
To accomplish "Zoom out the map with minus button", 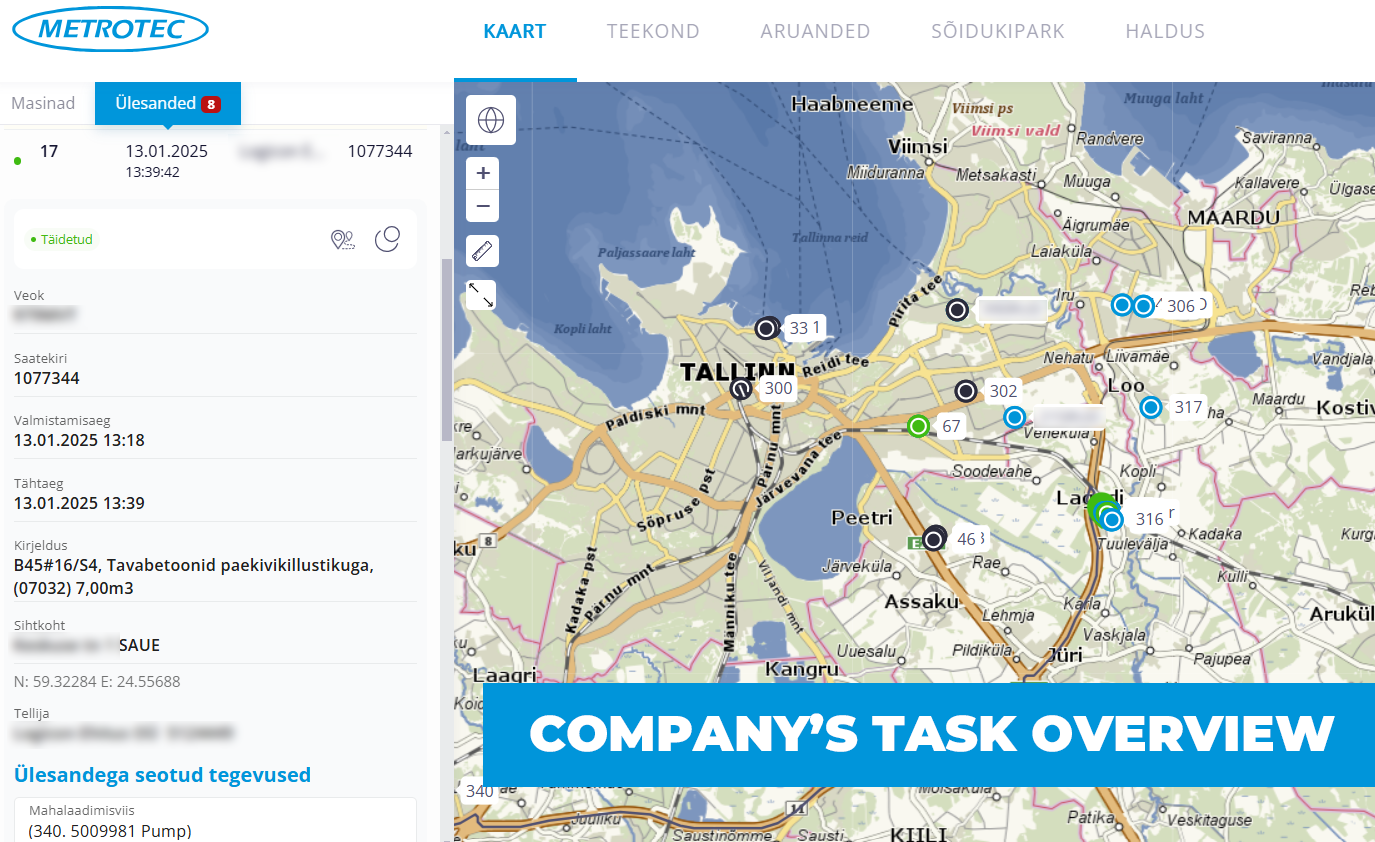I will click(x=483, y=206).
